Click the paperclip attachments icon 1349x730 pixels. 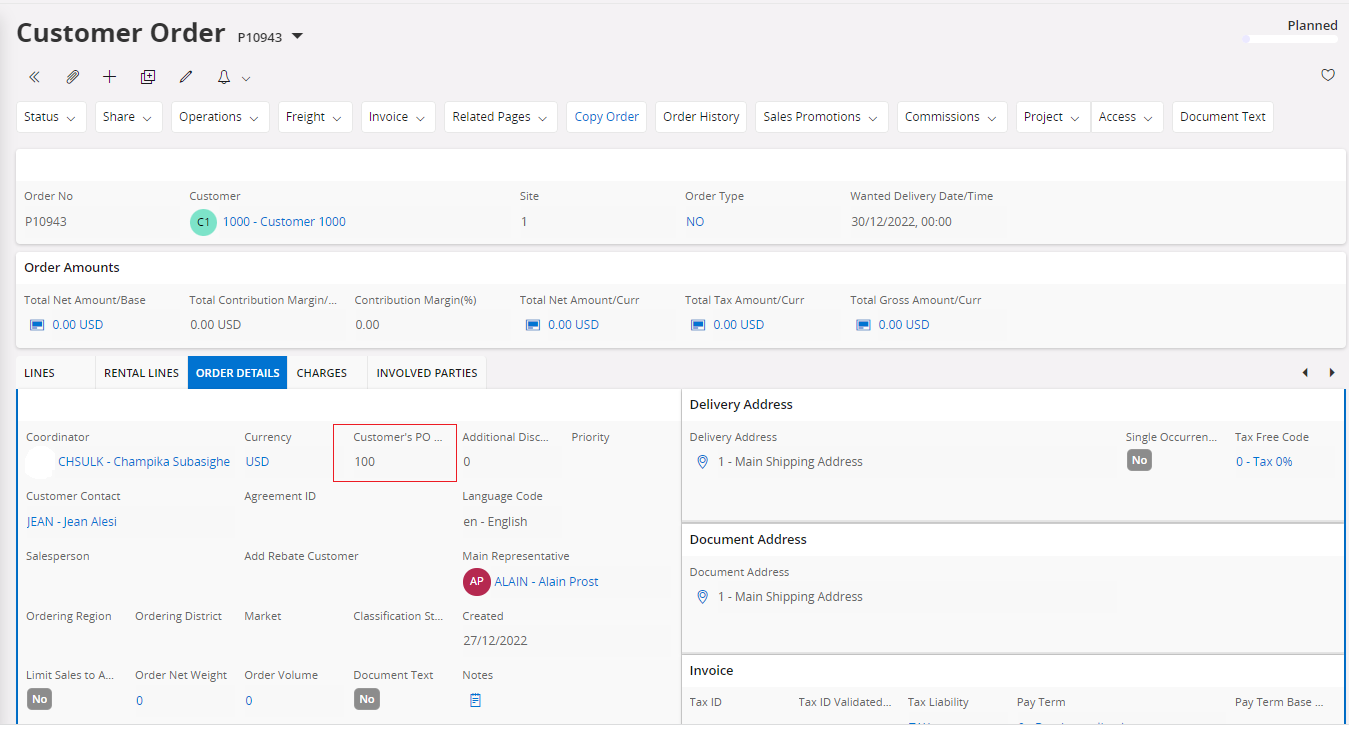click(72, 77)
